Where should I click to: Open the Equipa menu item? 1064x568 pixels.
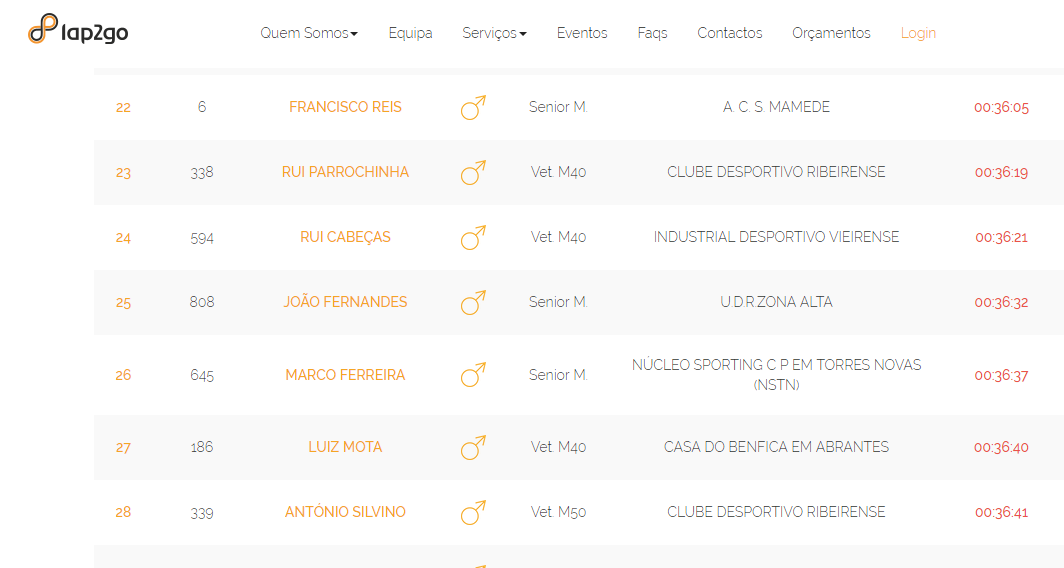410,33
